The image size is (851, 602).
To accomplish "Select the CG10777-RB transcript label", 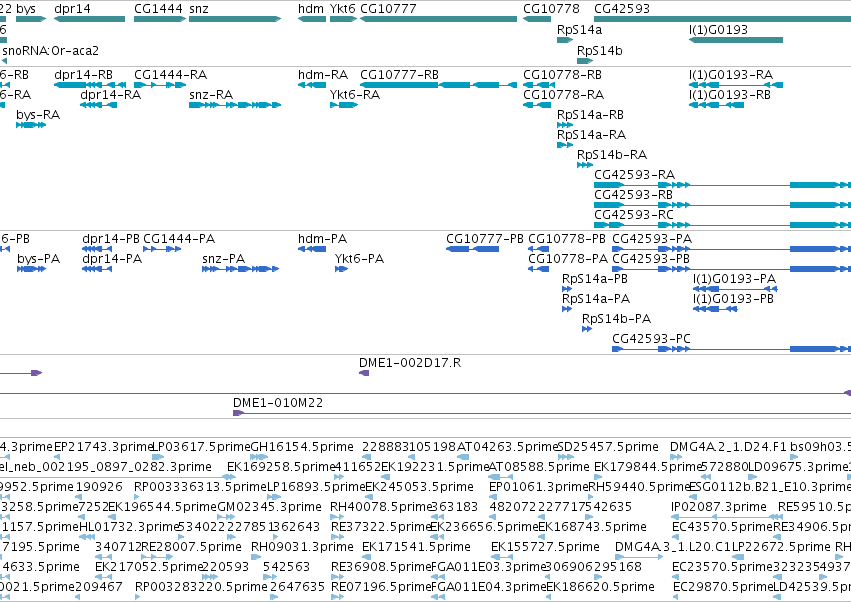I will coord(399,74).
